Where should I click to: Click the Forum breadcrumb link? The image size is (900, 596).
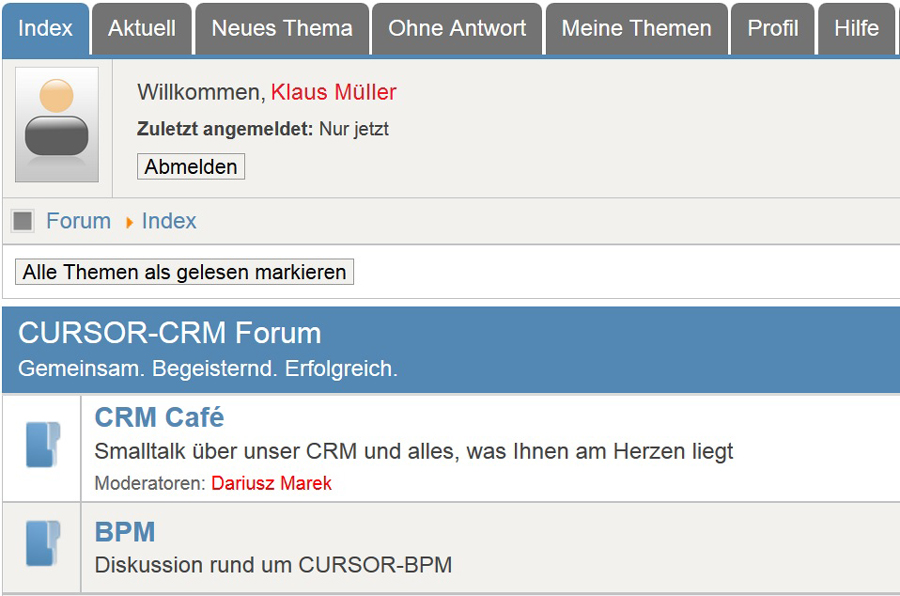click(78, 221)
